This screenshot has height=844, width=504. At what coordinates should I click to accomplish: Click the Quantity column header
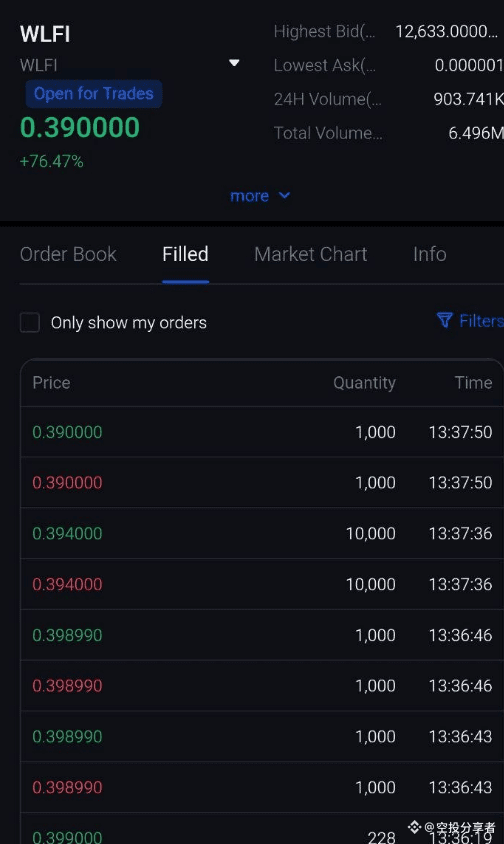coord(364,383)
